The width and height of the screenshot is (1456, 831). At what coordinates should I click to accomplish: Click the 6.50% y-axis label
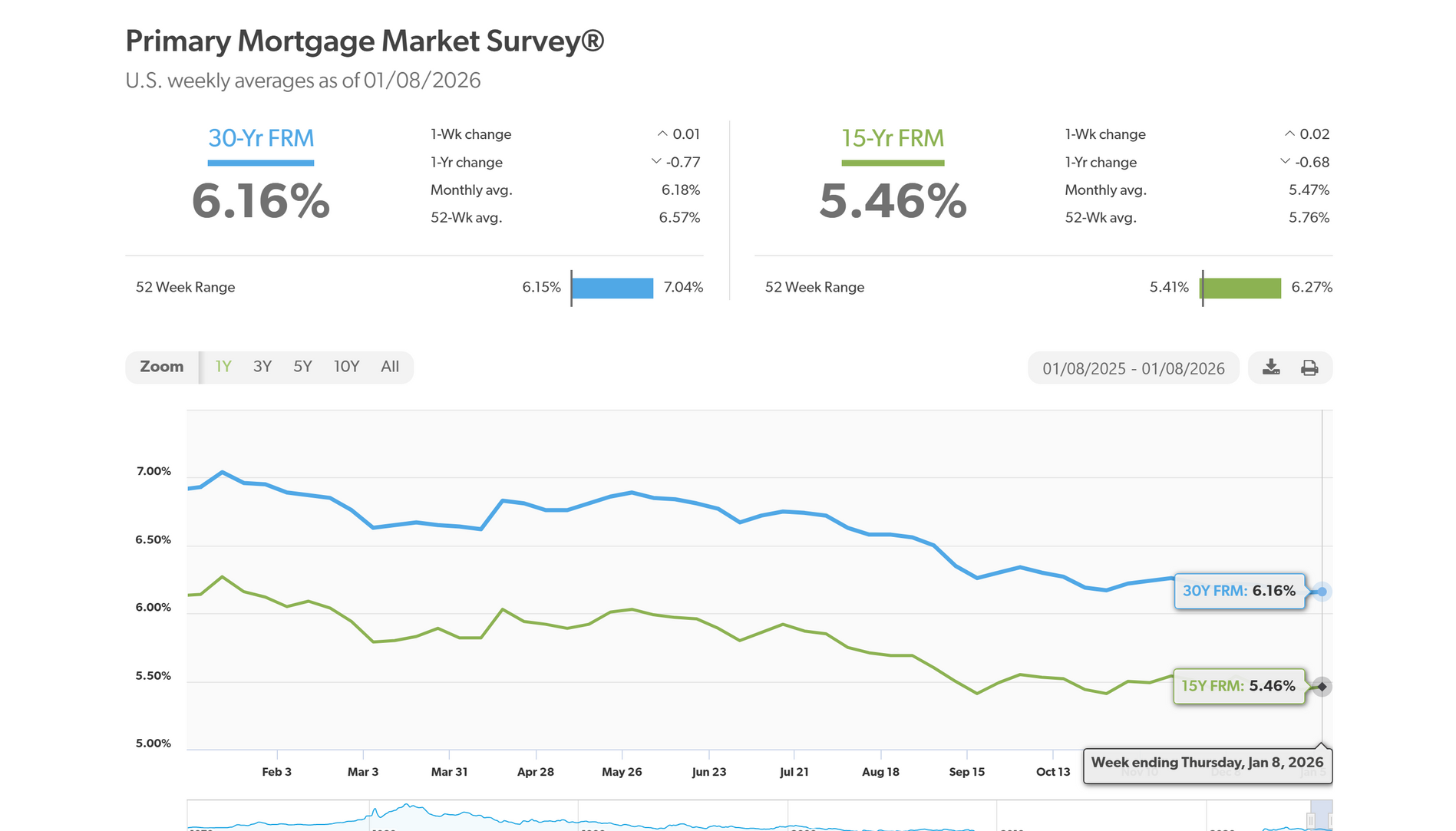pos(154,539)
